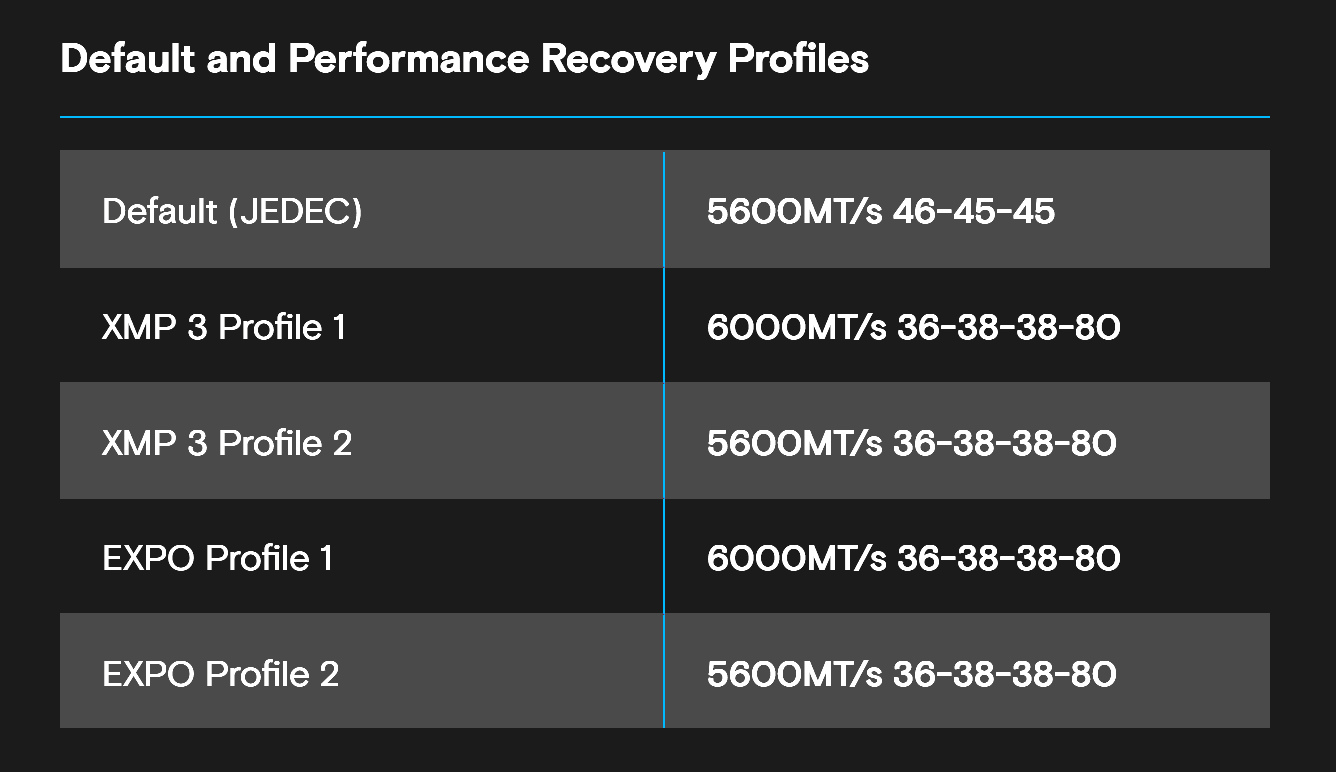
Task: Click 6000MT/s in the XMP 3 Profile 1 row
Action: pyautogui.click(x=796, y=327)
